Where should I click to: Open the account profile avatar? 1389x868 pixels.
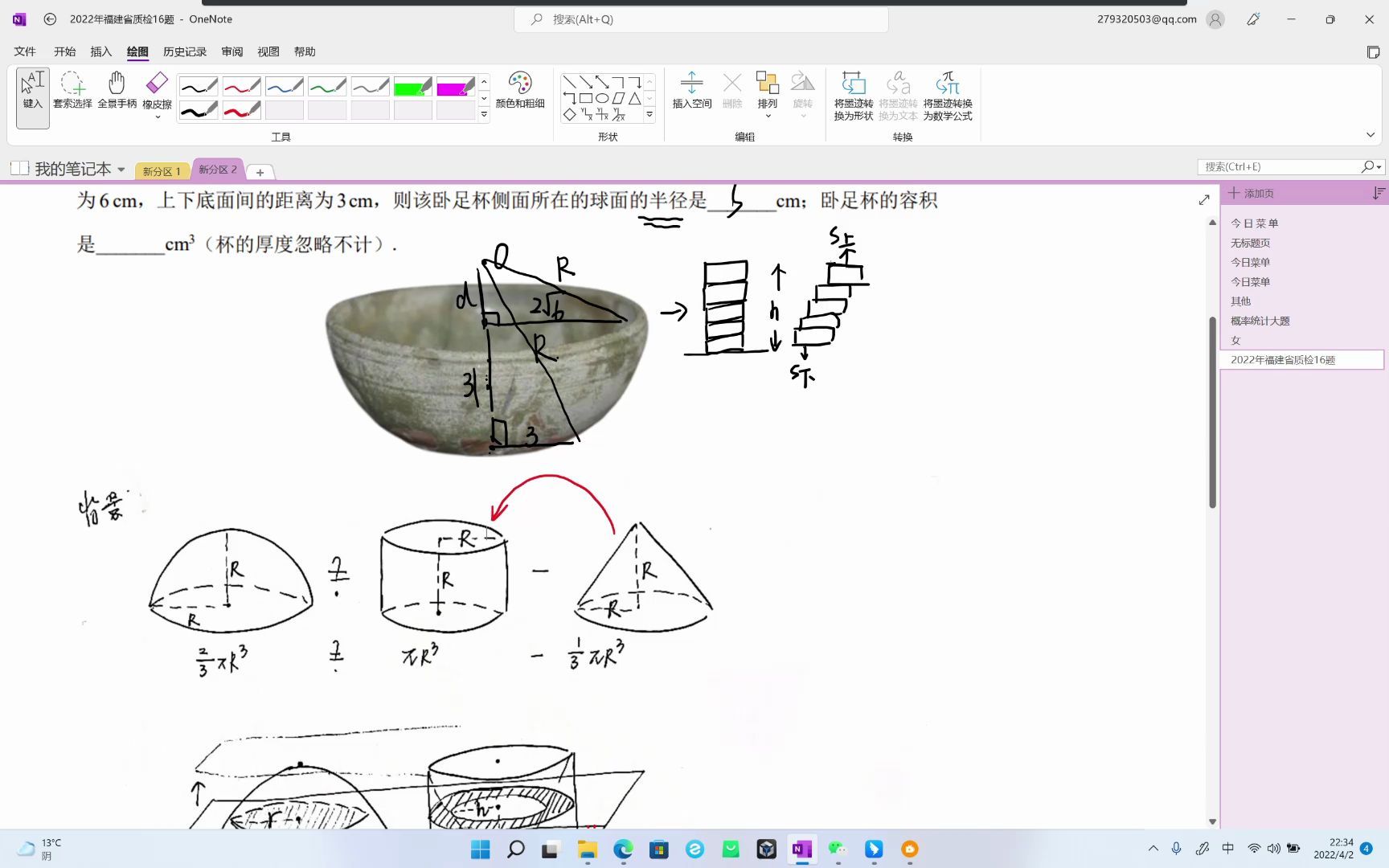tap(1215, 19)
